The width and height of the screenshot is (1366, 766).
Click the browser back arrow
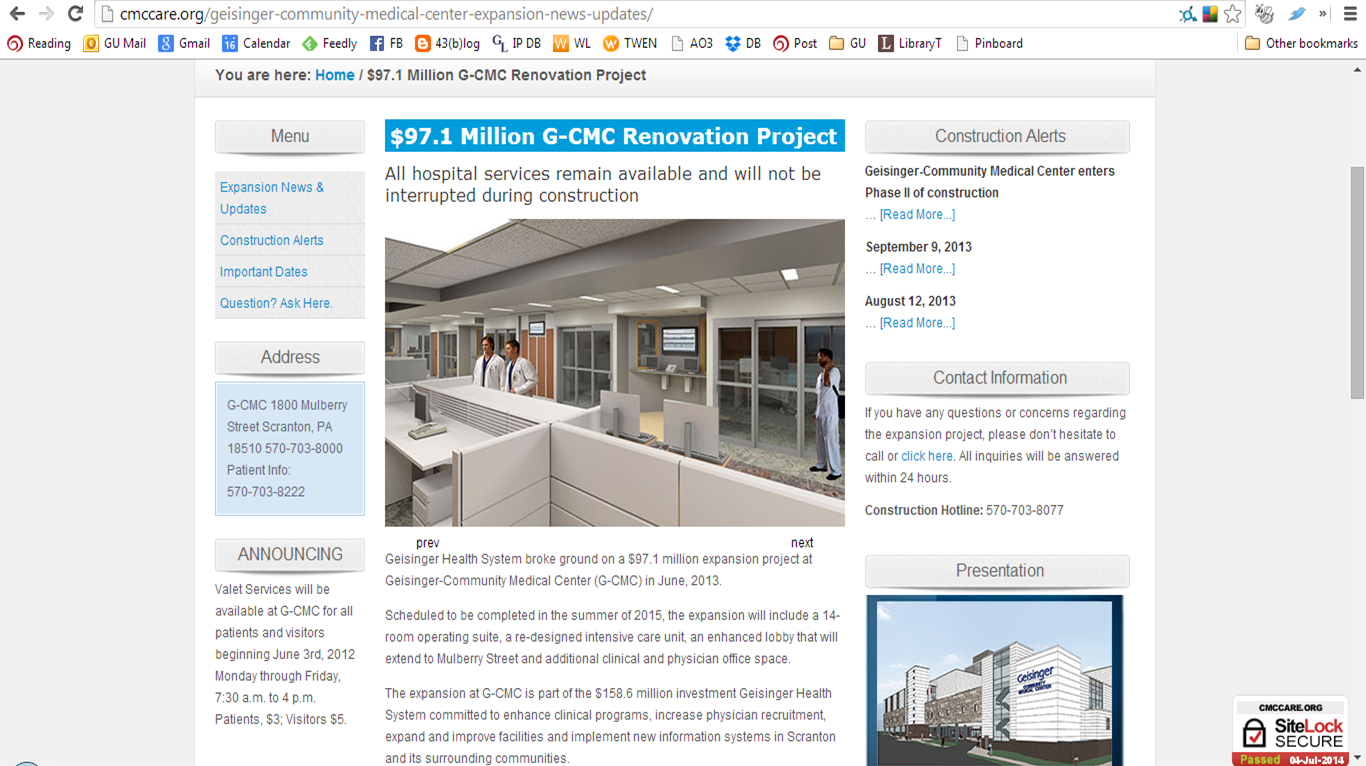click(17, 14)
